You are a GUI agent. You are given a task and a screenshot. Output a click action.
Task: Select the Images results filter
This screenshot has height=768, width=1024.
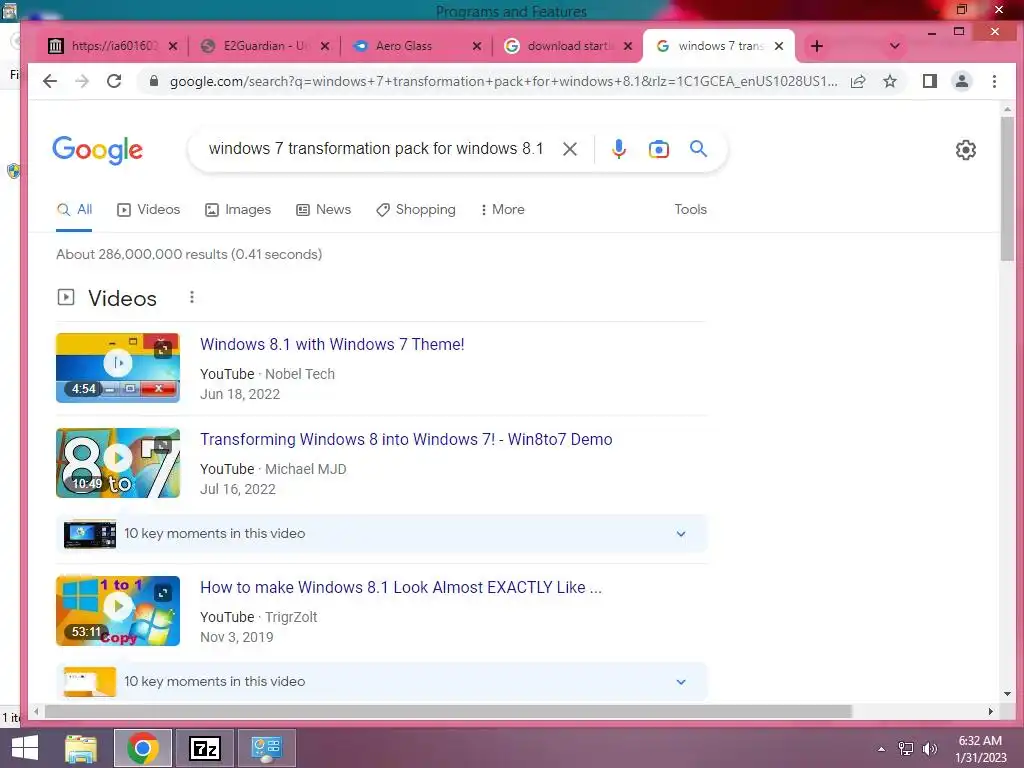(238, 210)
